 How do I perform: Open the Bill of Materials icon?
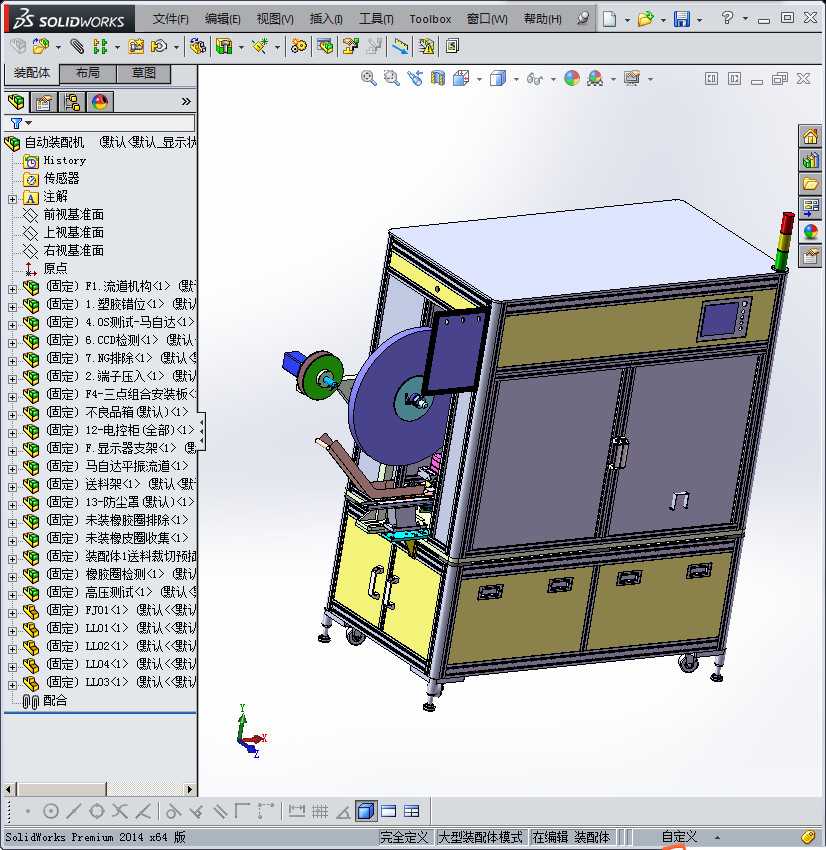click(325, 46)
